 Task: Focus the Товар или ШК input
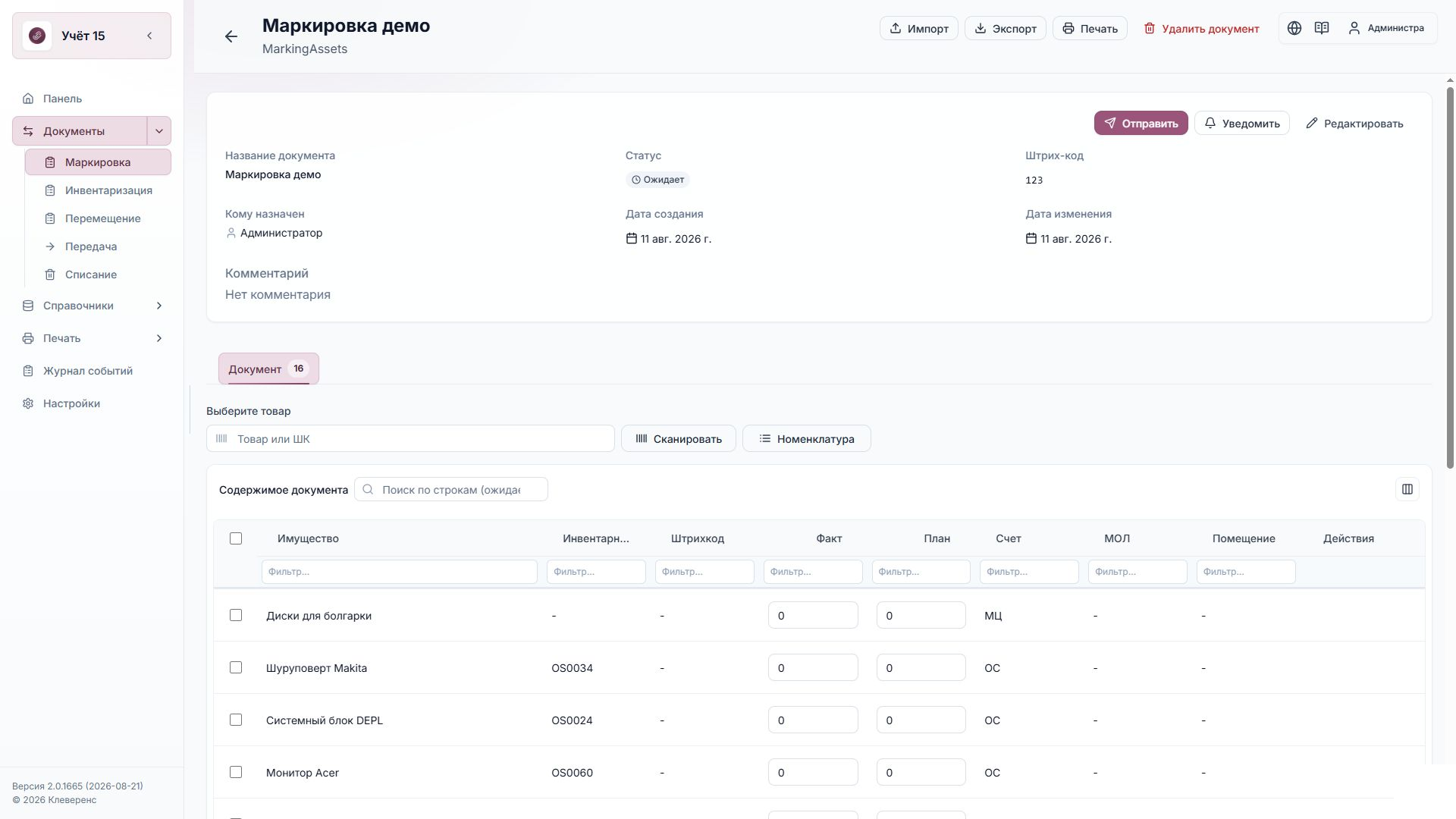(x=410, y=438)
